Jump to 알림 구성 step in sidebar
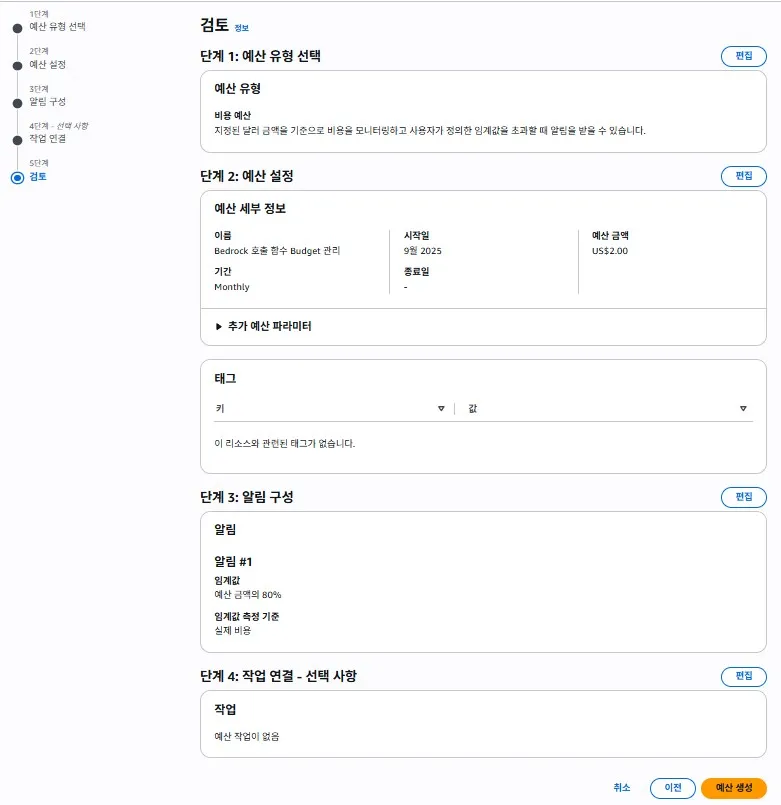Screen dimensions: 781x805 (48, 101)
